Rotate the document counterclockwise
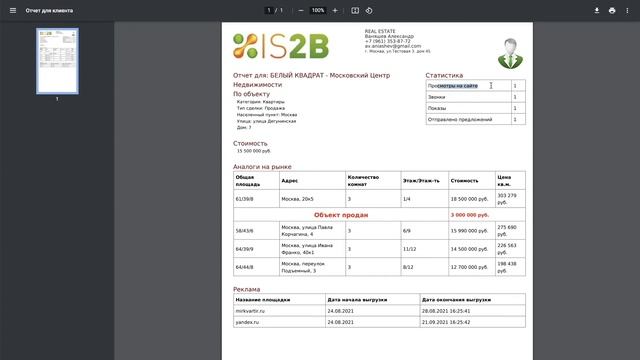 pos(369,11)
